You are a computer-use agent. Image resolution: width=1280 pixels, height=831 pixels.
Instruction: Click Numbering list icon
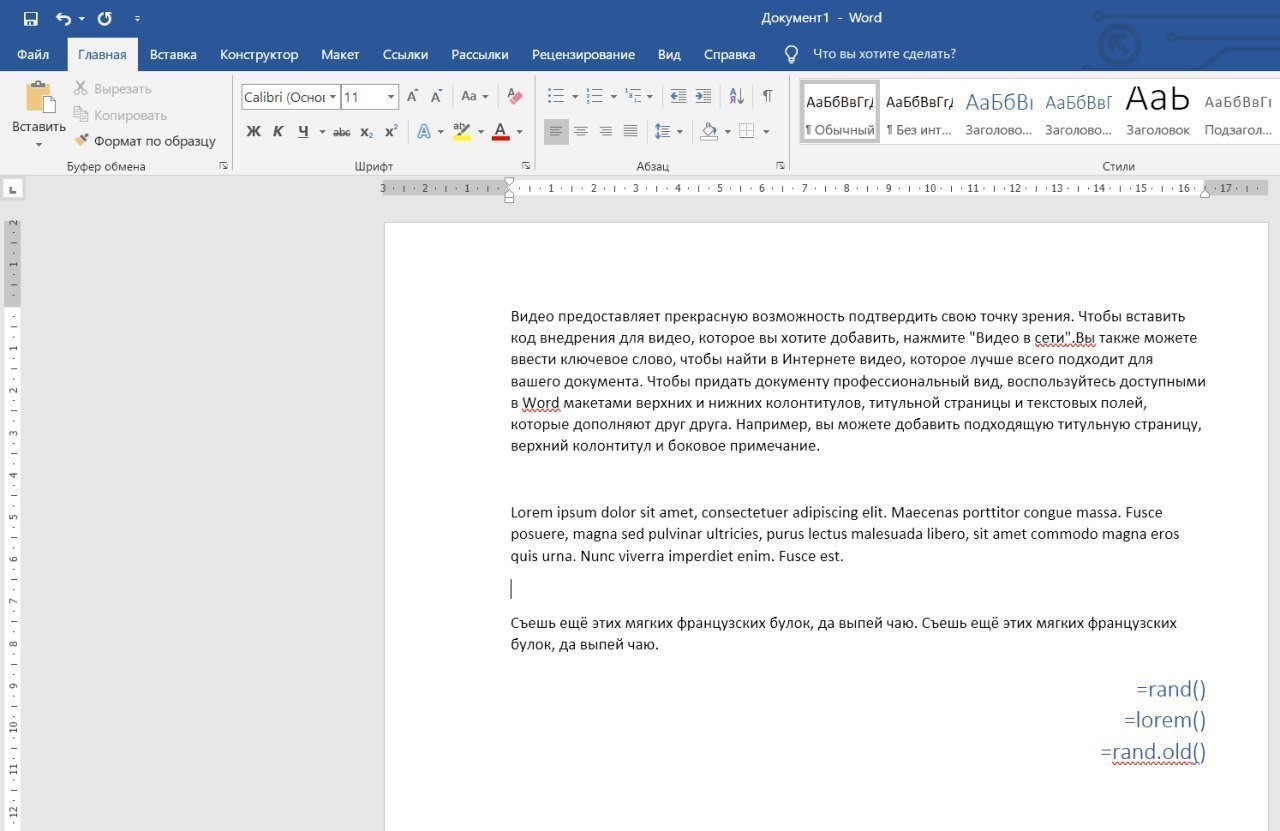click(594, 97)
